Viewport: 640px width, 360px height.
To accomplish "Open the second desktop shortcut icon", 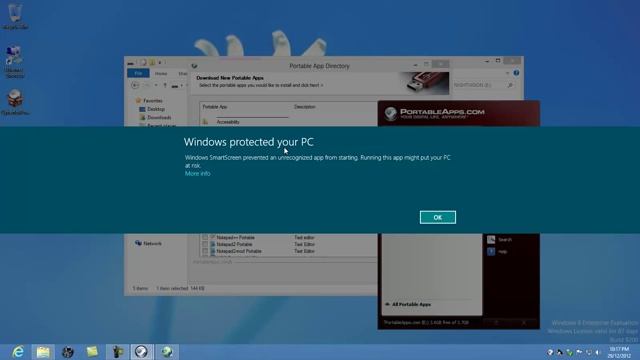I will point(14,61).
